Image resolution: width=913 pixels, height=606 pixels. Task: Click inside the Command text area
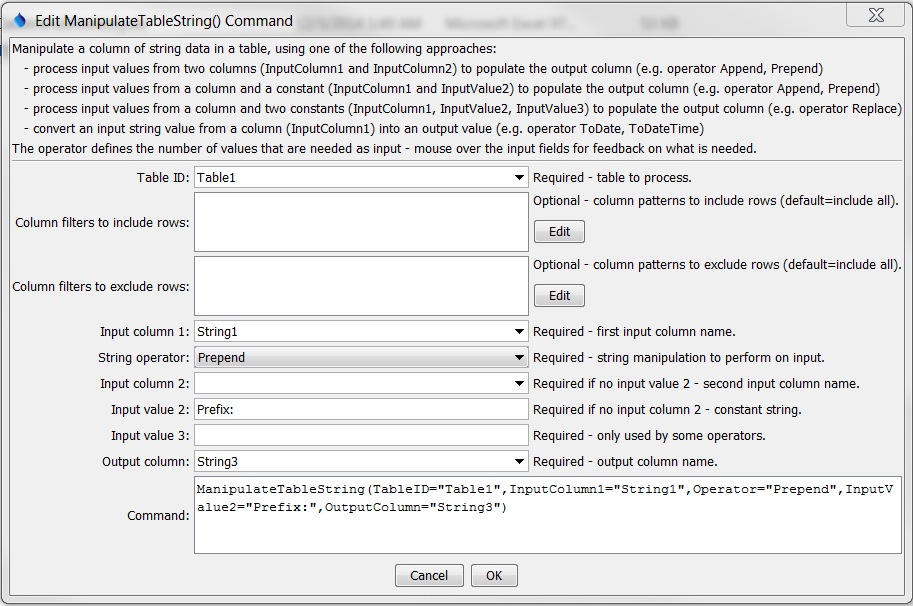[547, 515]
